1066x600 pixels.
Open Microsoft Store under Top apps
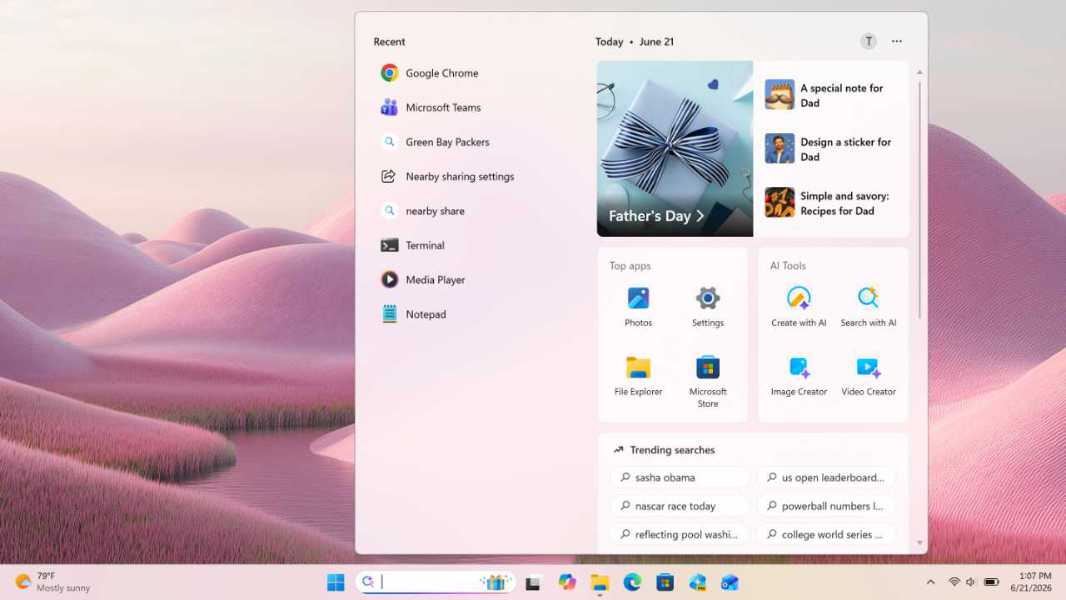pyautogui.click(x=708, y=381)
